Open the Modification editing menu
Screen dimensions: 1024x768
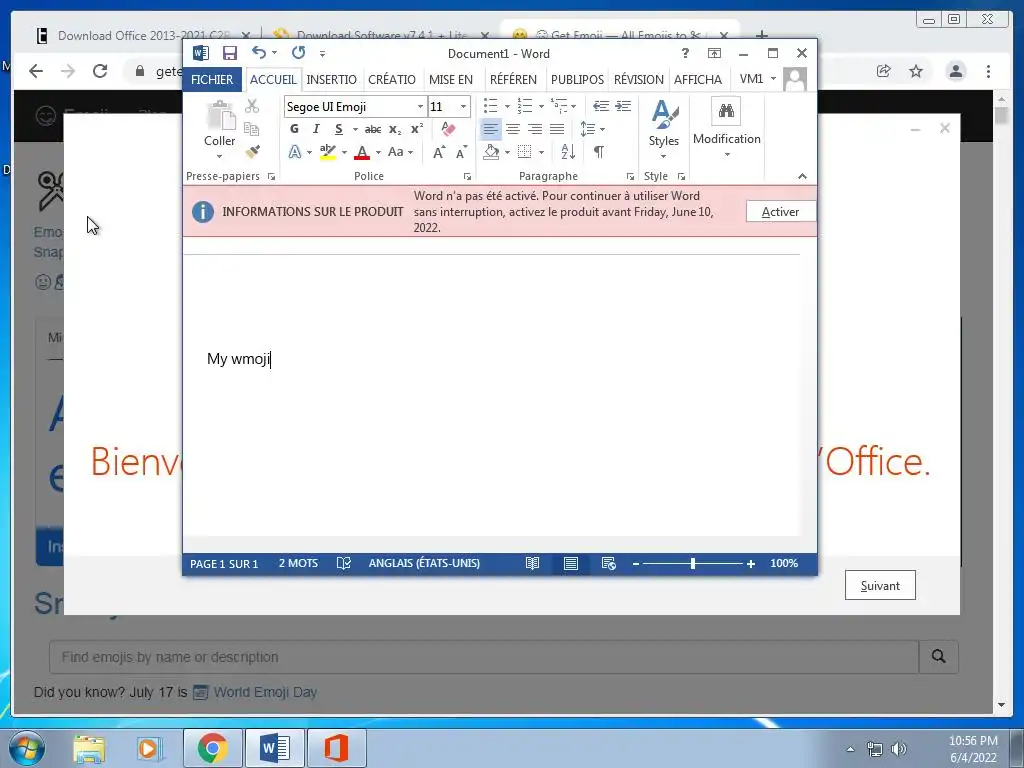point(726,129)
